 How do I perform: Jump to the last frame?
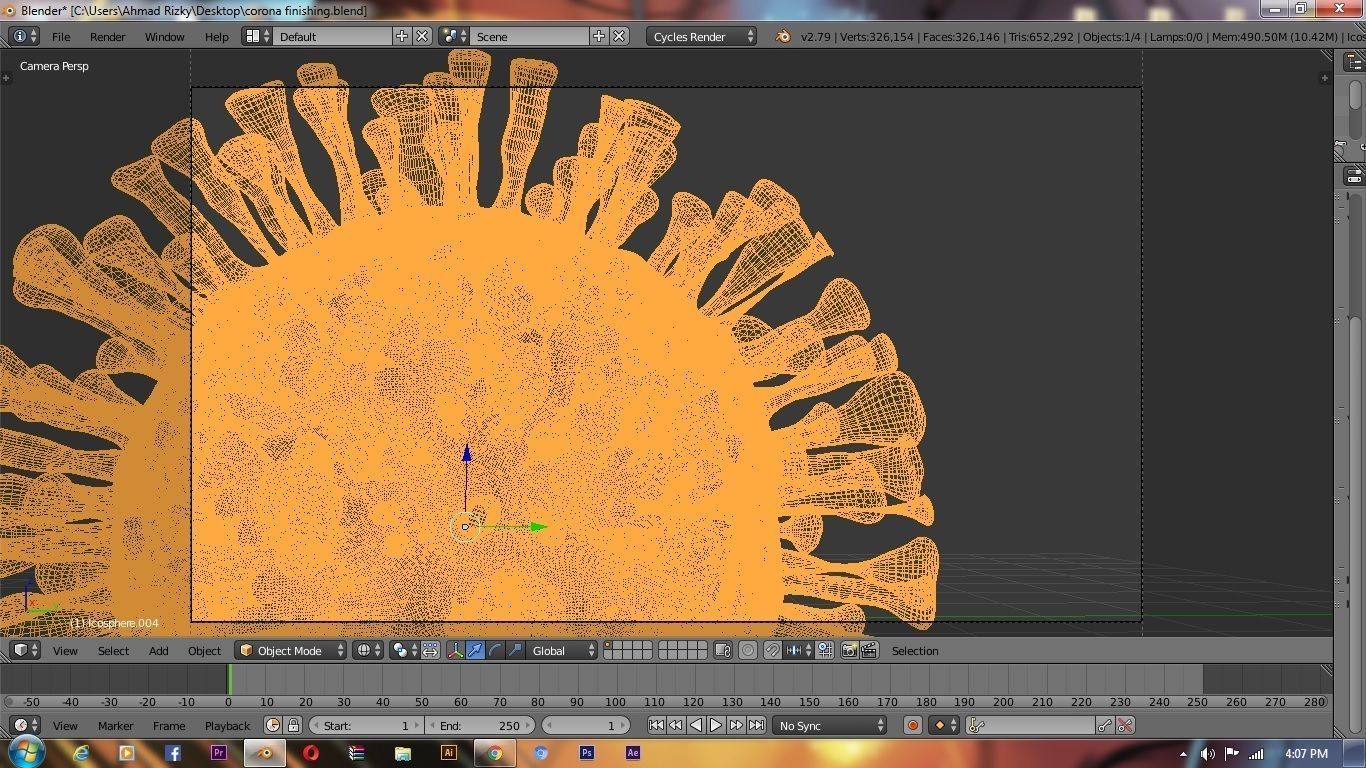click(756, 725)
